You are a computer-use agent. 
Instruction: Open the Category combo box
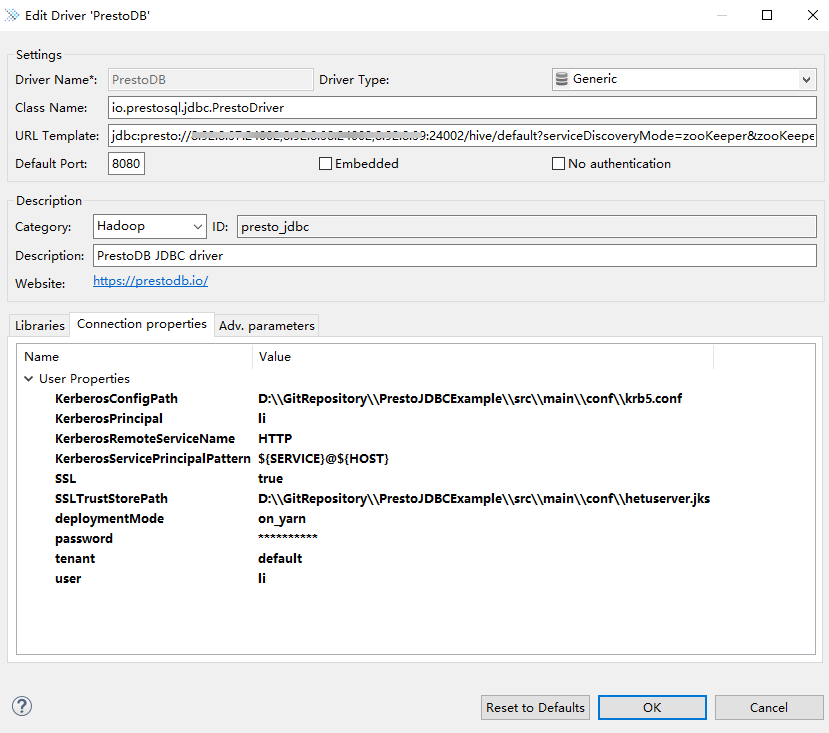[150, 226]
